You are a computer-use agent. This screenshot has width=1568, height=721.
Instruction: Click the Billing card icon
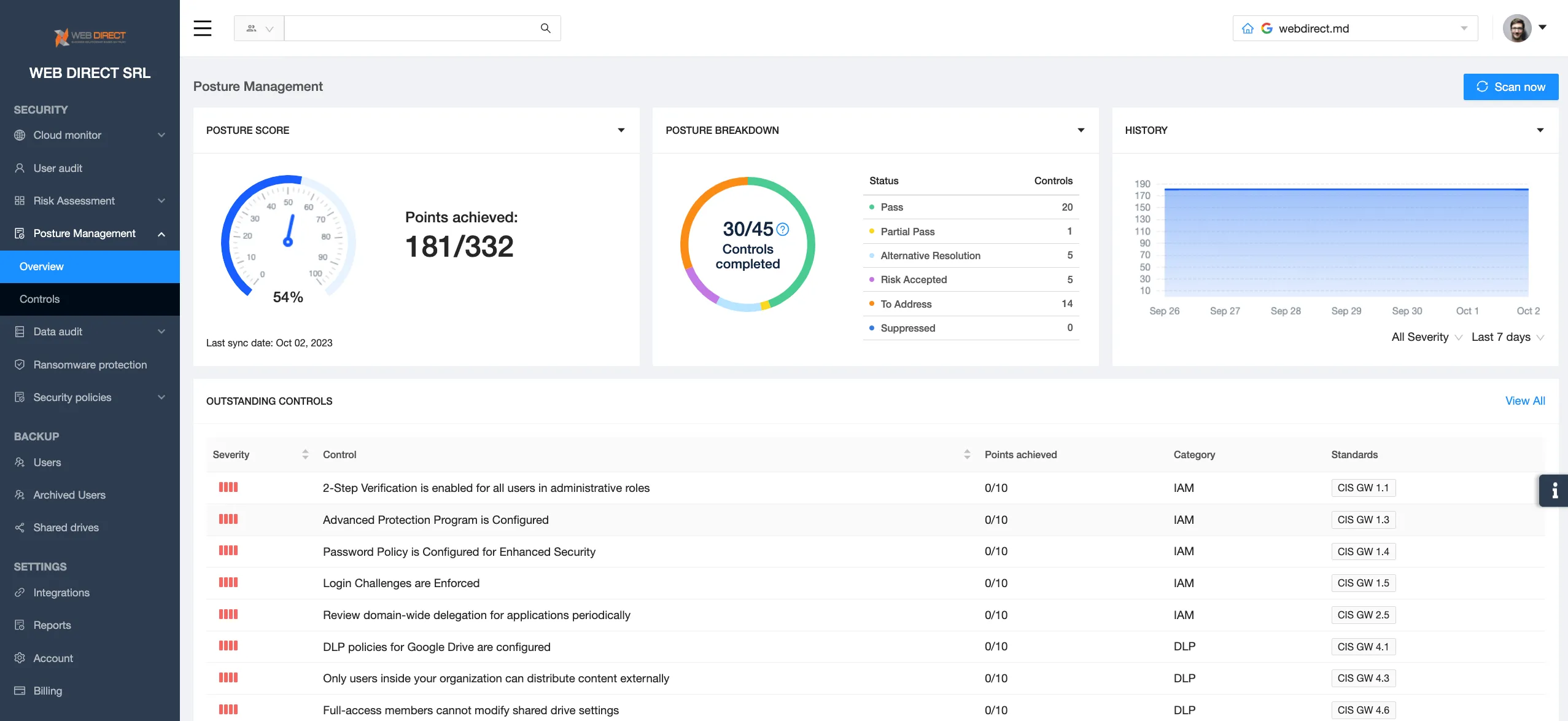(20, 691)
